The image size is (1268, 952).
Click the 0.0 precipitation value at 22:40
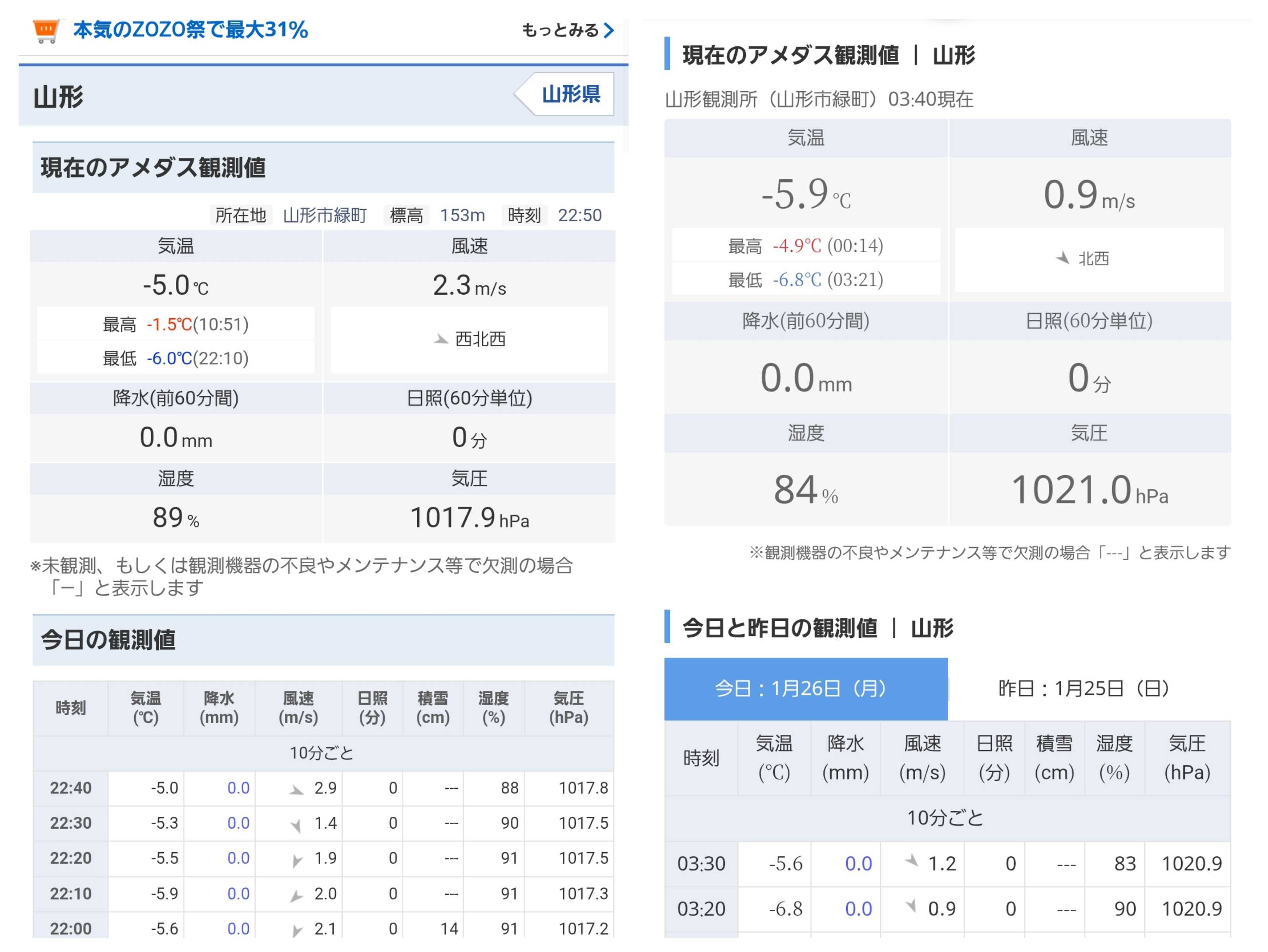pos(238,788)
